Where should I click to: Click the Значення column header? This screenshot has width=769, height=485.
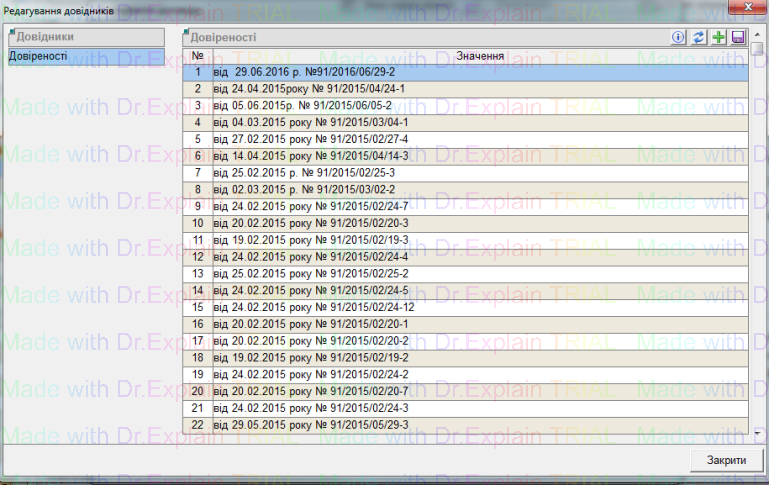pyautogui.click(x=479, y=55)
